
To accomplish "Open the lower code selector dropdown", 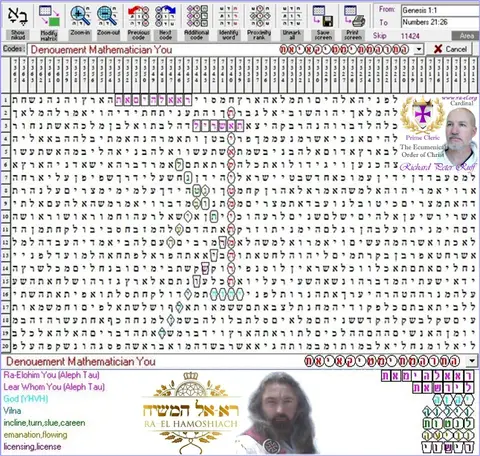I will [472, 361].
